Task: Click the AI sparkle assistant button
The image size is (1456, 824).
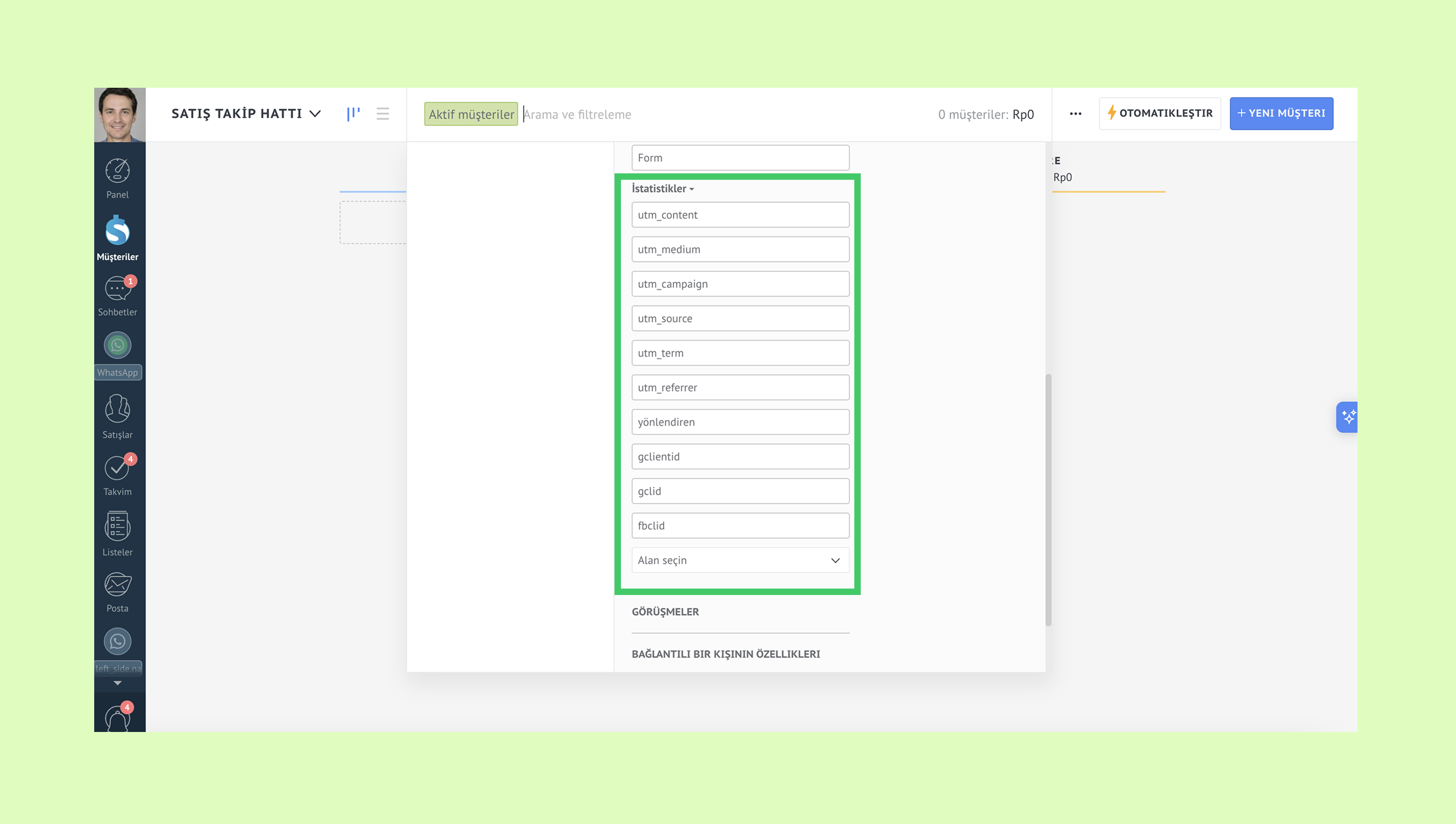Action: (x=1348, y=417)
